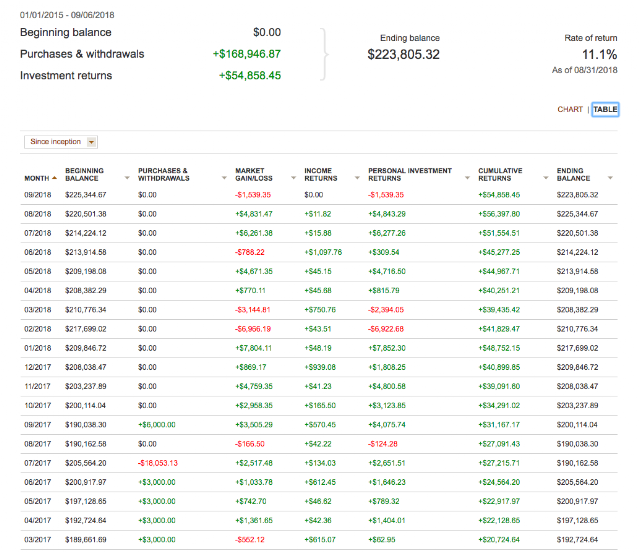This screenshot has width=640, height=553.
Task: Switch to the CHART view
Action: click(x=570, y=109)
